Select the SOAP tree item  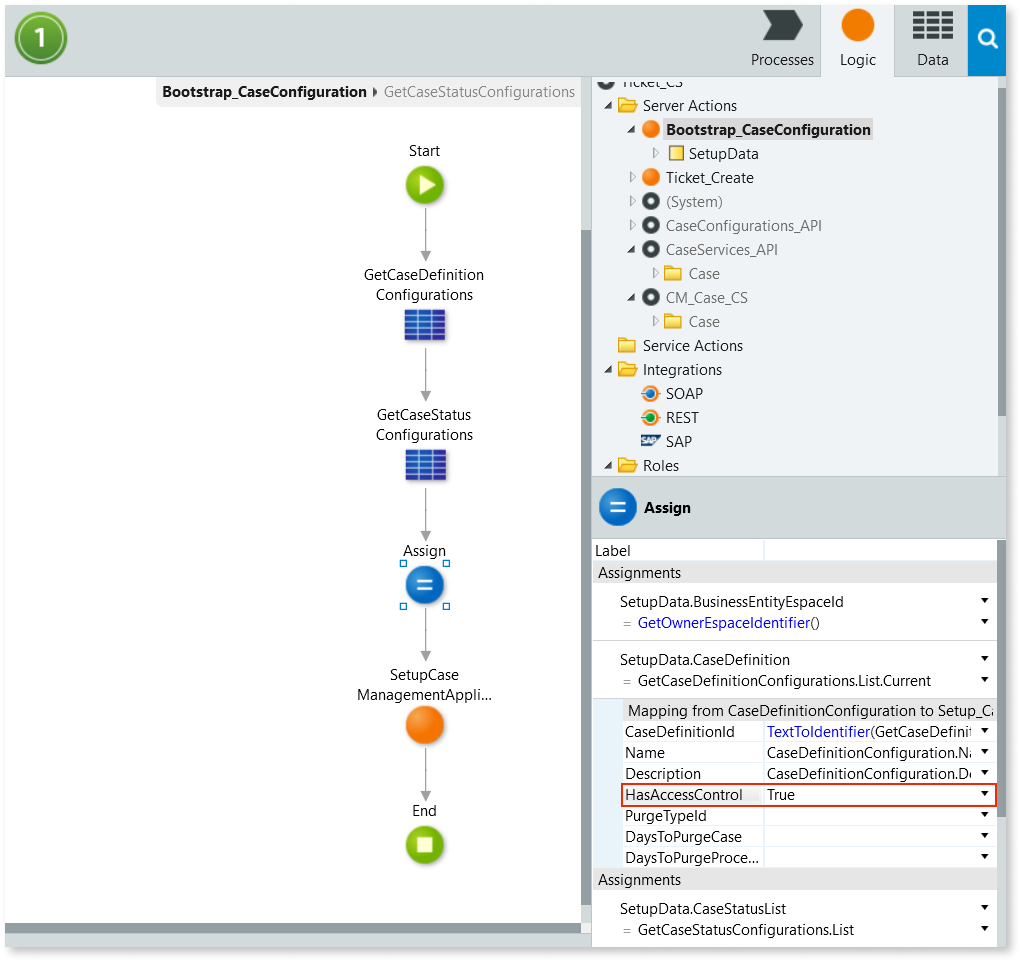pos(684,393)
